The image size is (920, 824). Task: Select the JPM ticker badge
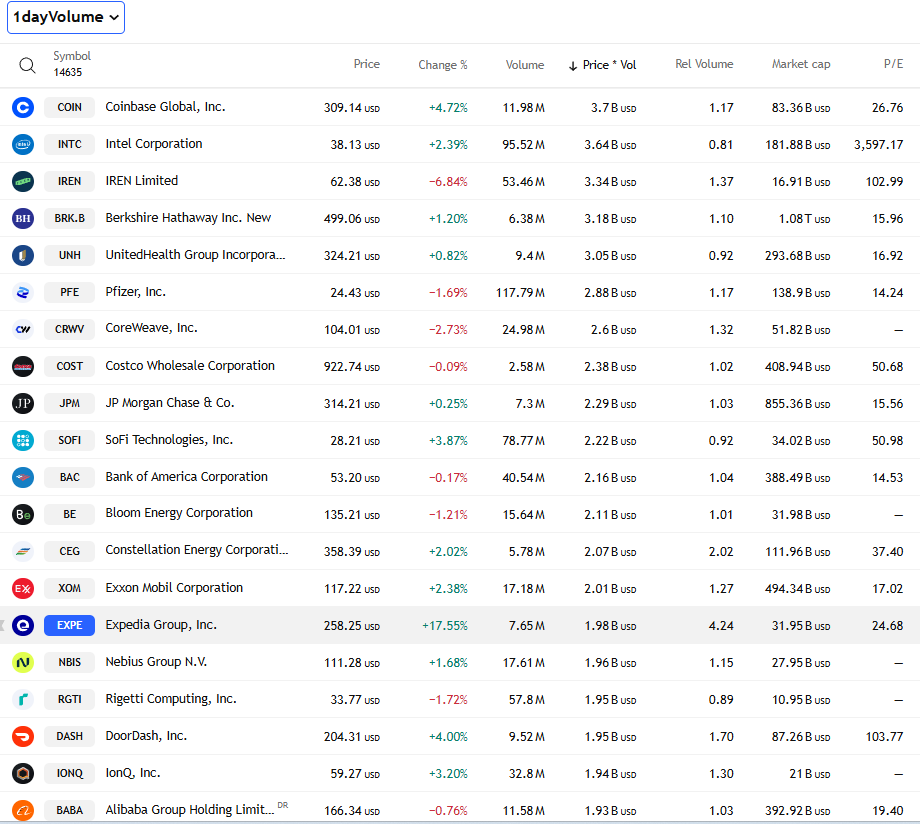pyautogui.click(x=69, y=403)
